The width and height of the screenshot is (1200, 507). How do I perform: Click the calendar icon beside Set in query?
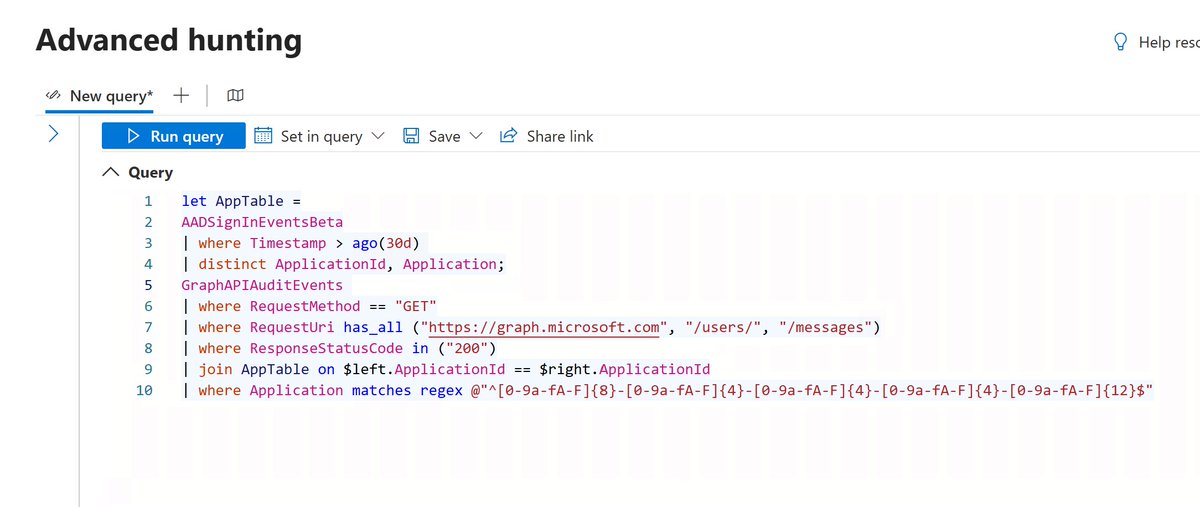263,135
